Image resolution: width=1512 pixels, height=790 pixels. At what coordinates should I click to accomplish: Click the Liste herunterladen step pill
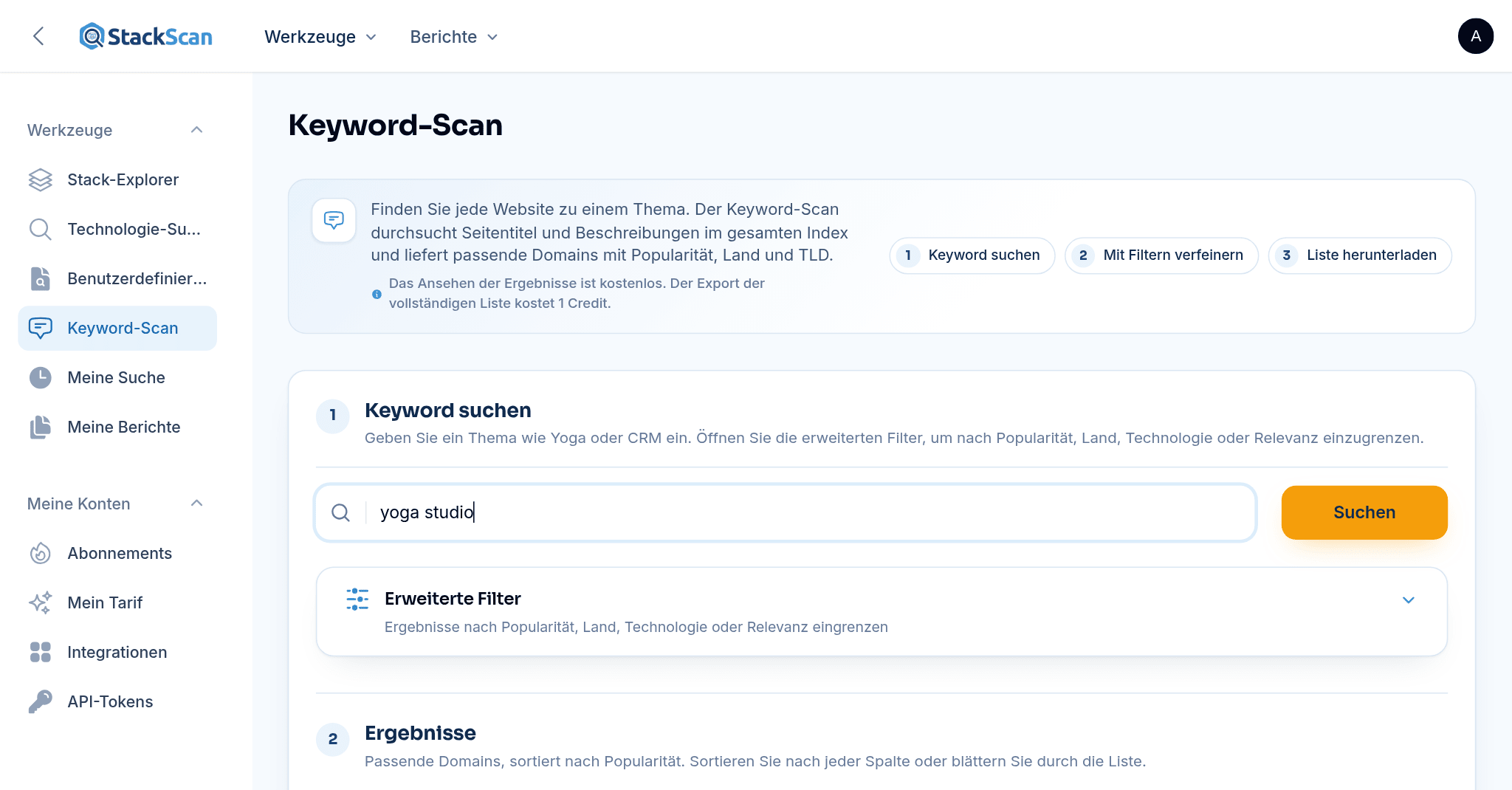pos(1360,255)
